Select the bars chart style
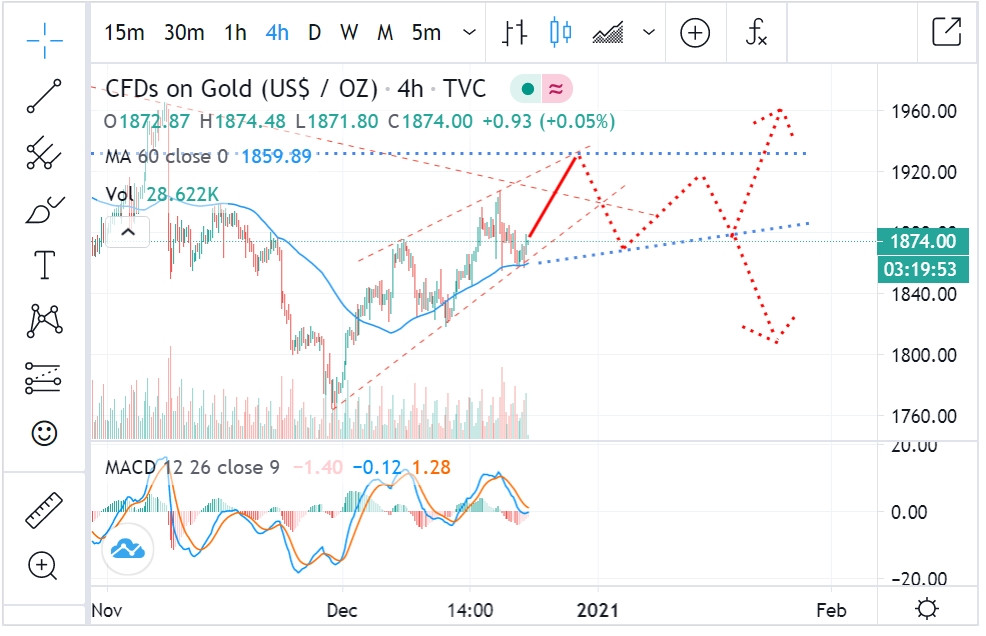The image size is (986, 636). pos(514,33)
